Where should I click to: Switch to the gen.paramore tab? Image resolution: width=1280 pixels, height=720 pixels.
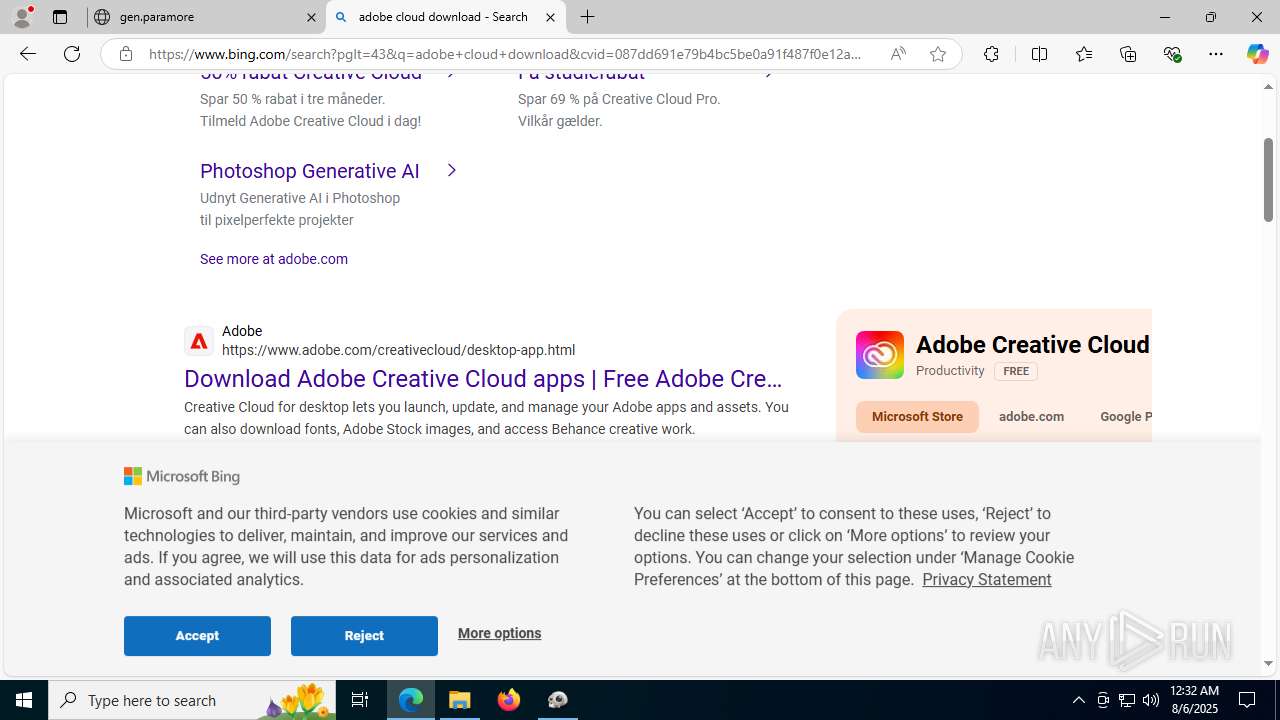click(x=206, y=17)
